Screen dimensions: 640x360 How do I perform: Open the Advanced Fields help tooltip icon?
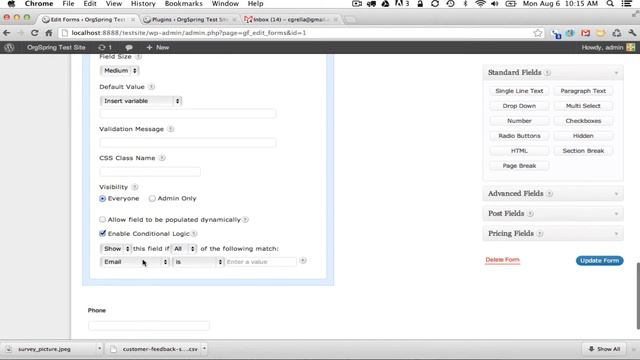[549, 194]
